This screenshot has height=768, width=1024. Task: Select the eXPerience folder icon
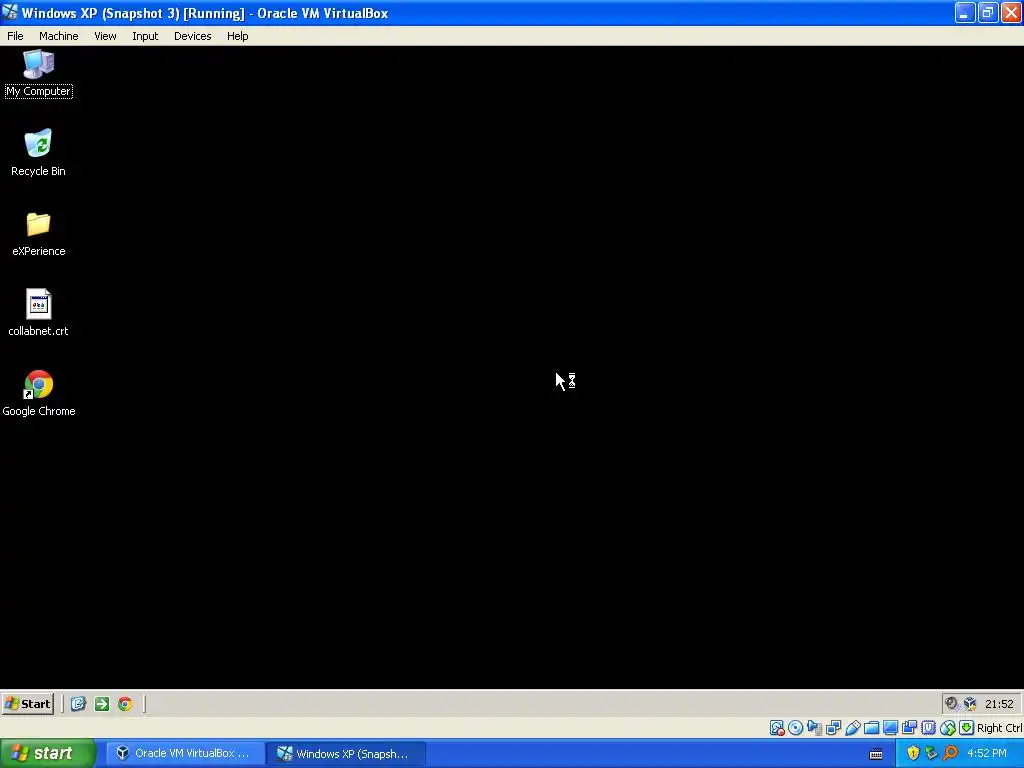tap(39, 233)
